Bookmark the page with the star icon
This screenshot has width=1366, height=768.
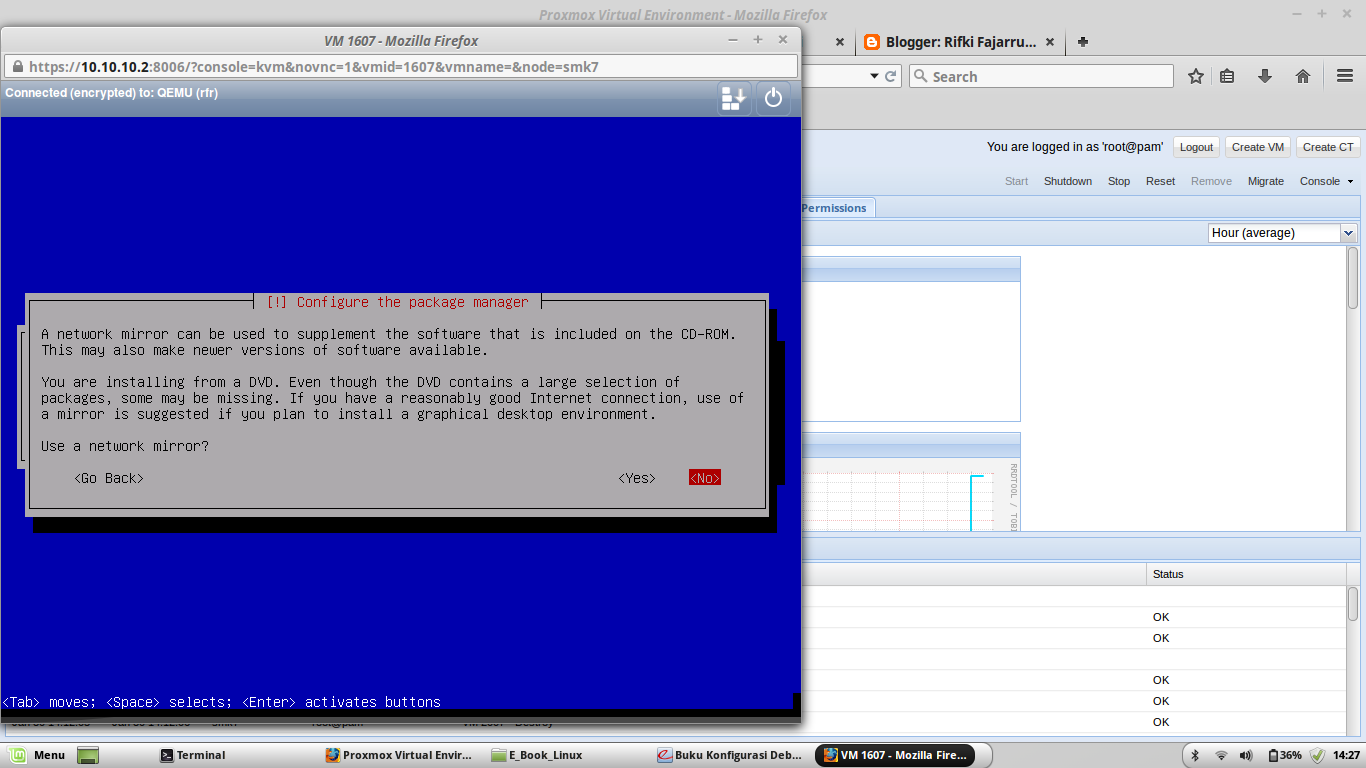(x=1196, y=76)
